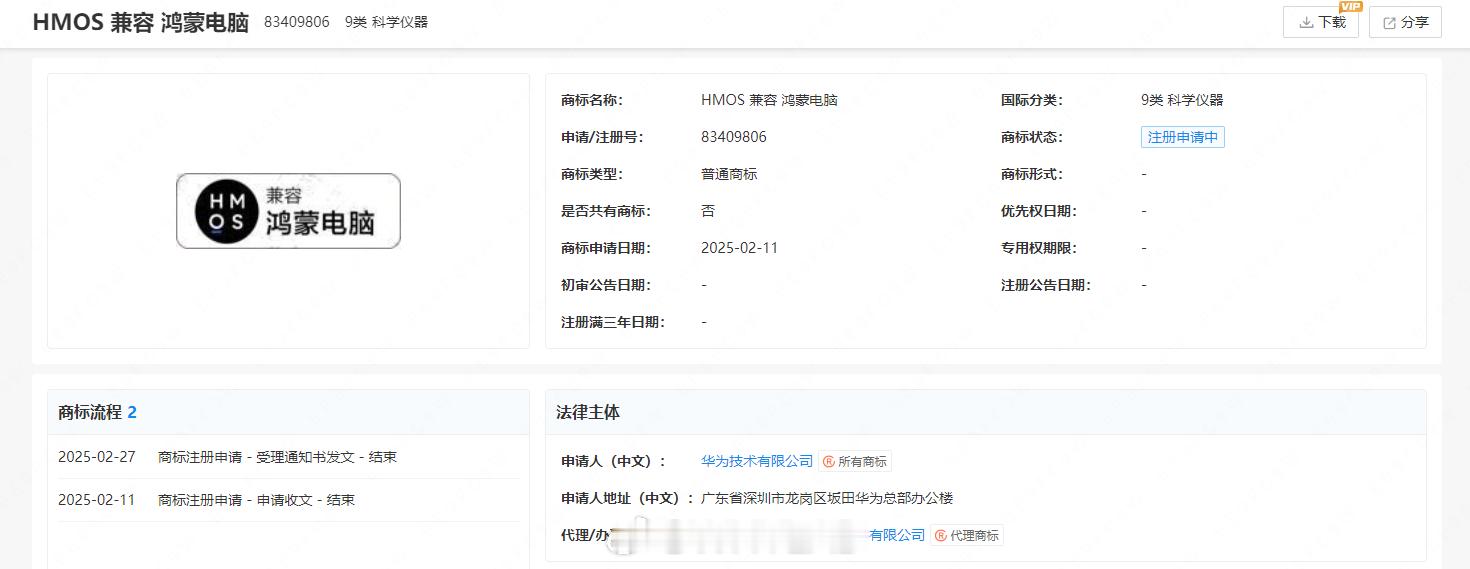Click the 代理商标 badge next to agency

point(967,535)
